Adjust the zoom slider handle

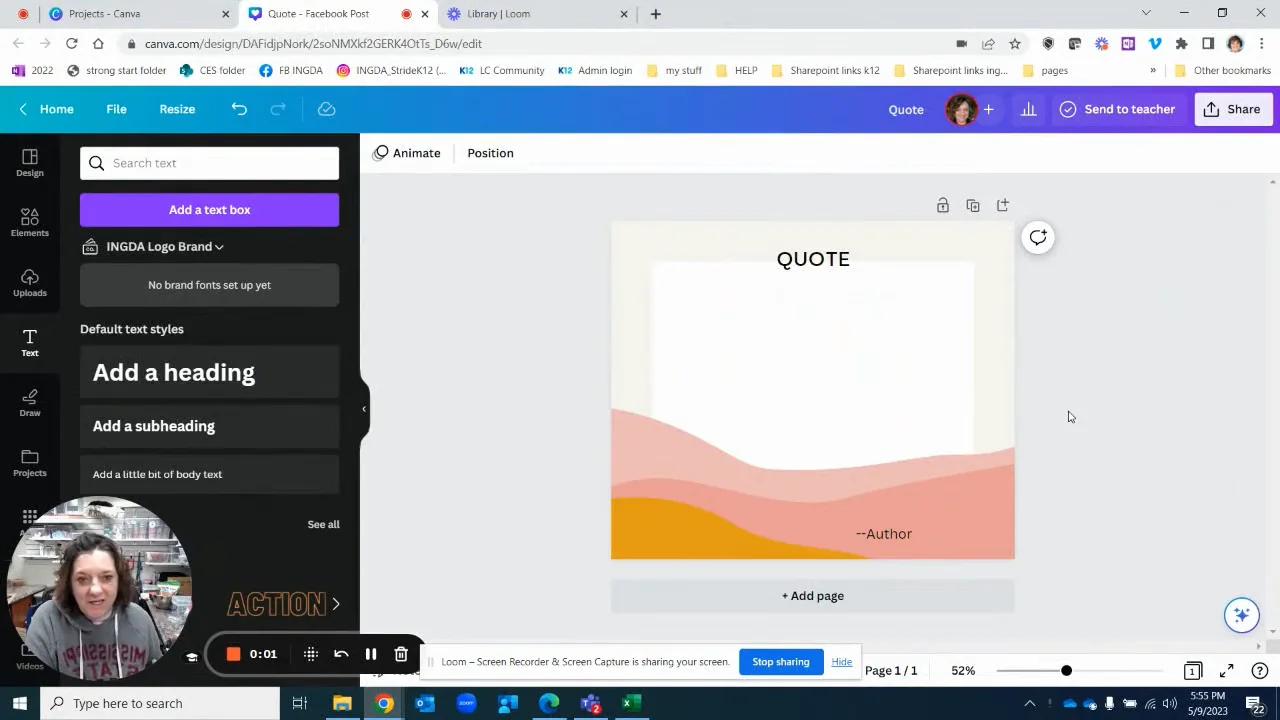click(1066, 671)
